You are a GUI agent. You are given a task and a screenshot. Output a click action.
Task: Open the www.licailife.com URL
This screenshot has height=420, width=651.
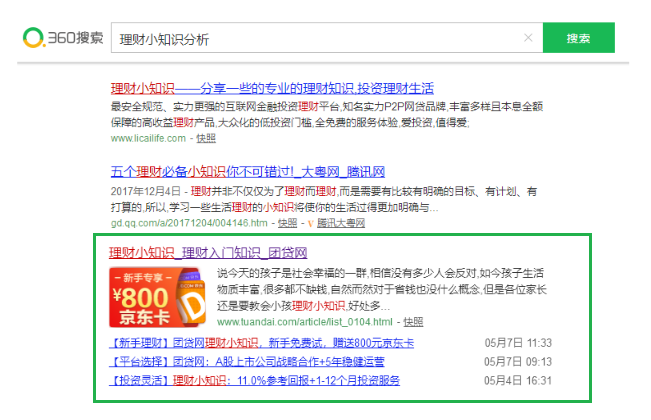[x=148, y=138]
